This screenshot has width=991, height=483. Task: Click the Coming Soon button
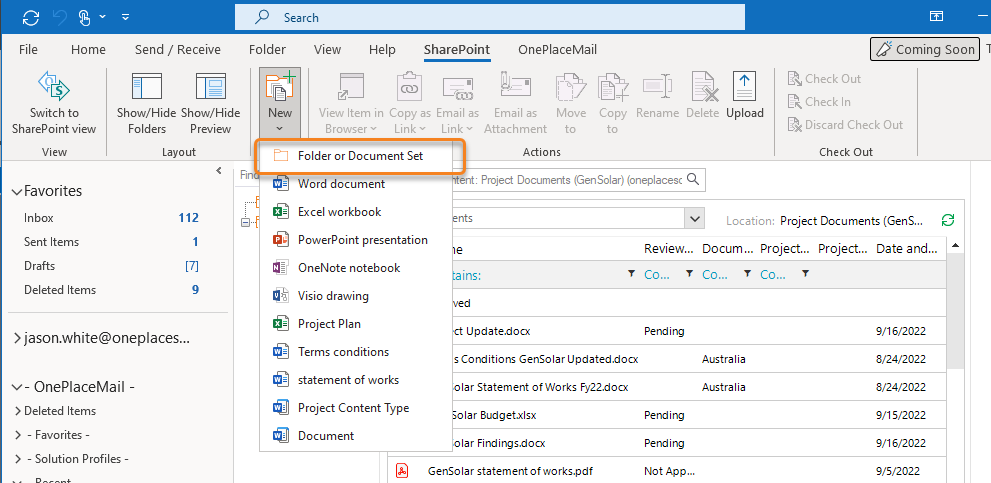click(924, 49)
